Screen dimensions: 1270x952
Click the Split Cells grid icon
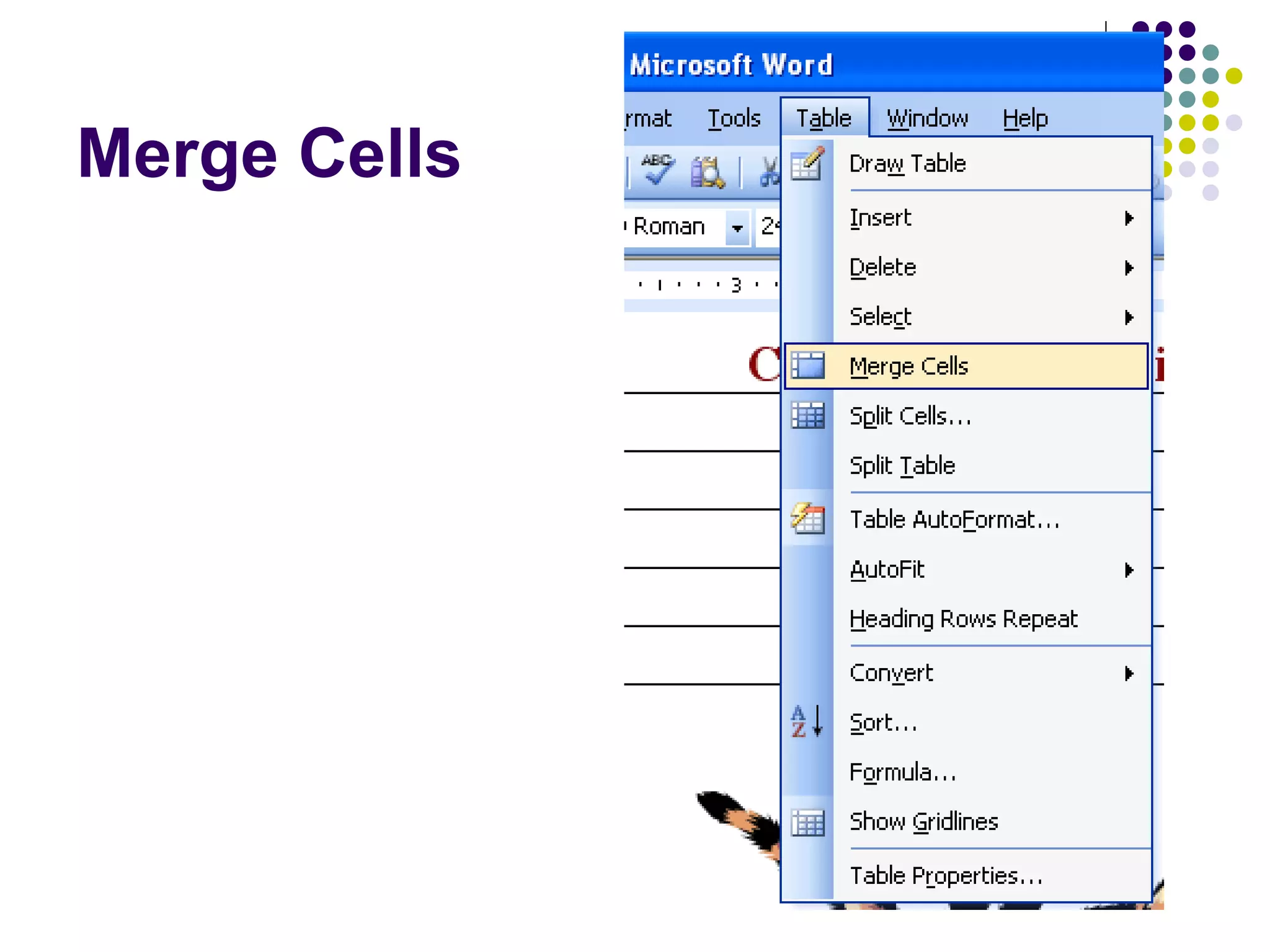808,415
